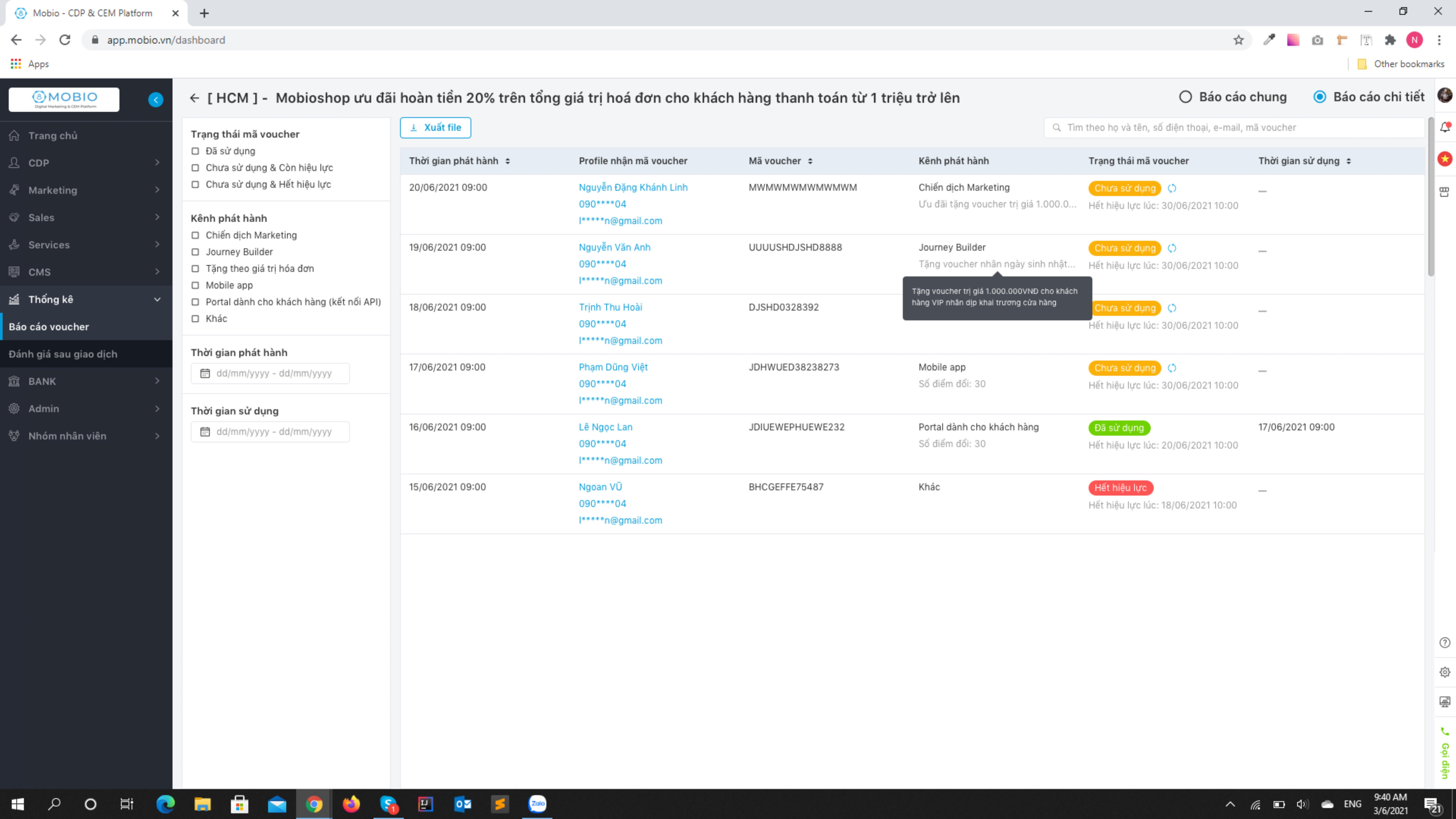Open profile Trịnh Thu Hoài
Viewport: 1456px width, 819px height.
[610, 307]
